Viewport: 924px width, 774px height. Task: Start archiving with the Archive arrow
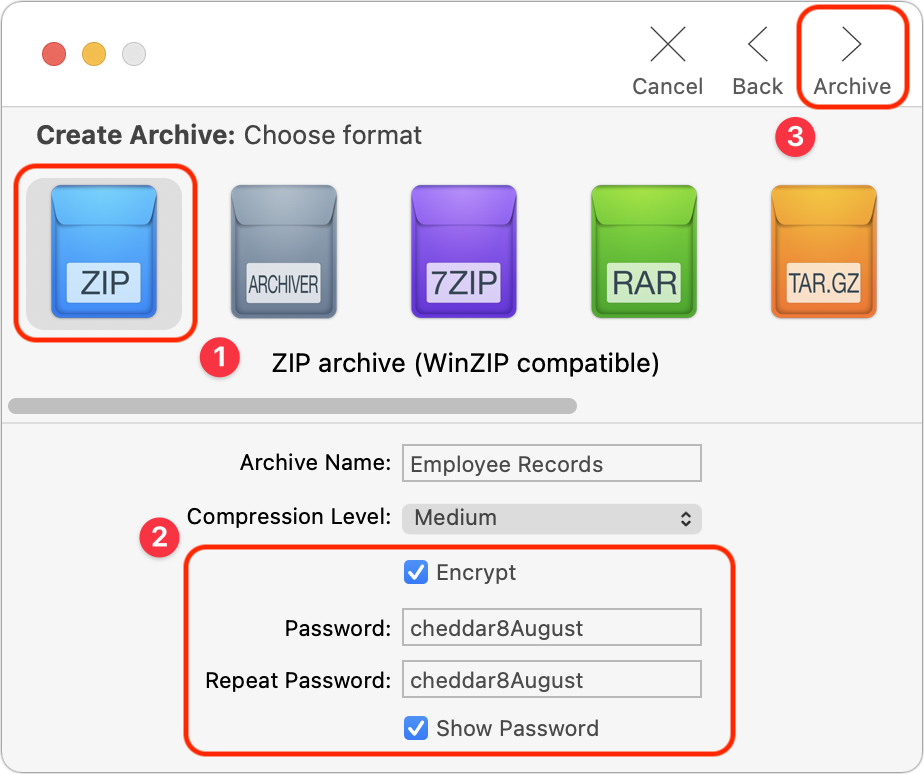[x=852, y=44]
